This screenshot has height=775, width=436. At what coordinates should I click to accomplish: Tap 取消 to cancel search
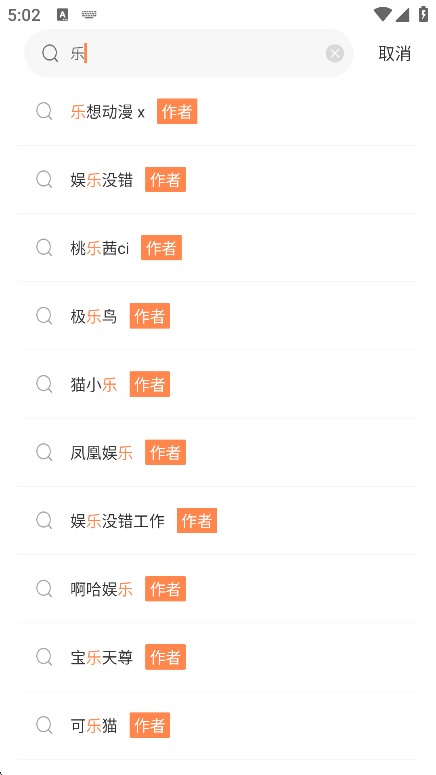tap(394, 53)
